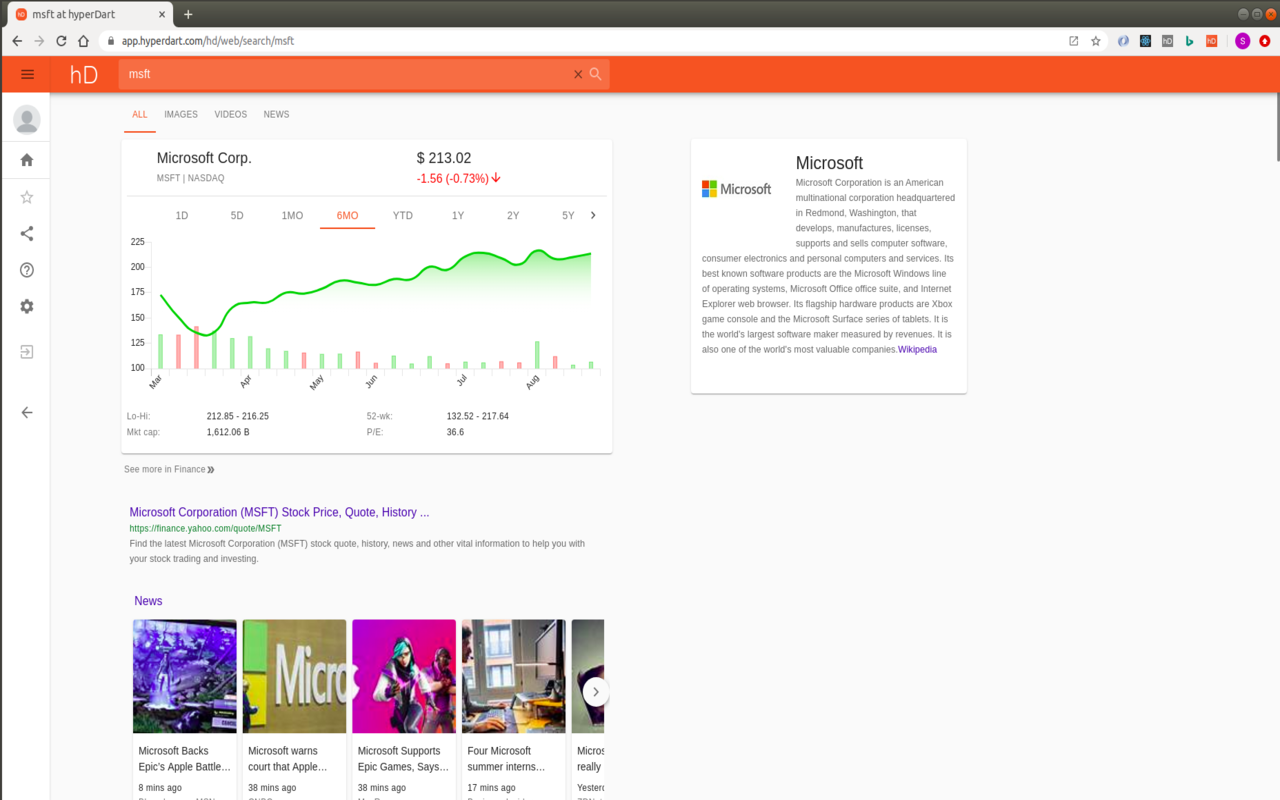Screen dimensions: 1280x800
Task: Click the blue swirl extension icon
Action: 1123,41
